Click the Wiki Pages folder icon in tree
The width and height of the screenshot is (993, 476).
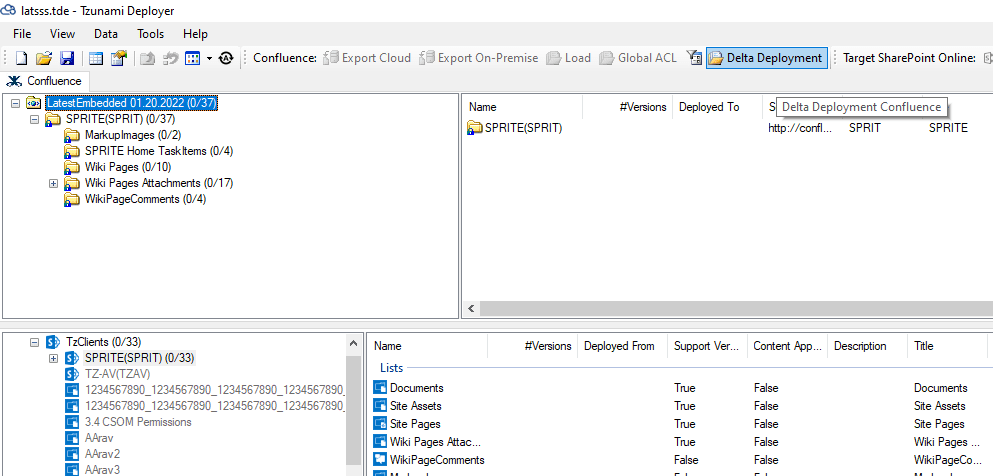coord(72,167)
